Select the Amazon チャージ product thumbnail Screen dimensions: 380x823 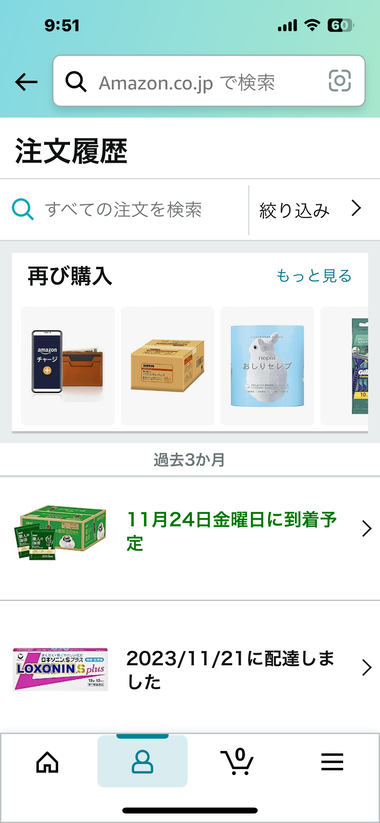(68, 366)
